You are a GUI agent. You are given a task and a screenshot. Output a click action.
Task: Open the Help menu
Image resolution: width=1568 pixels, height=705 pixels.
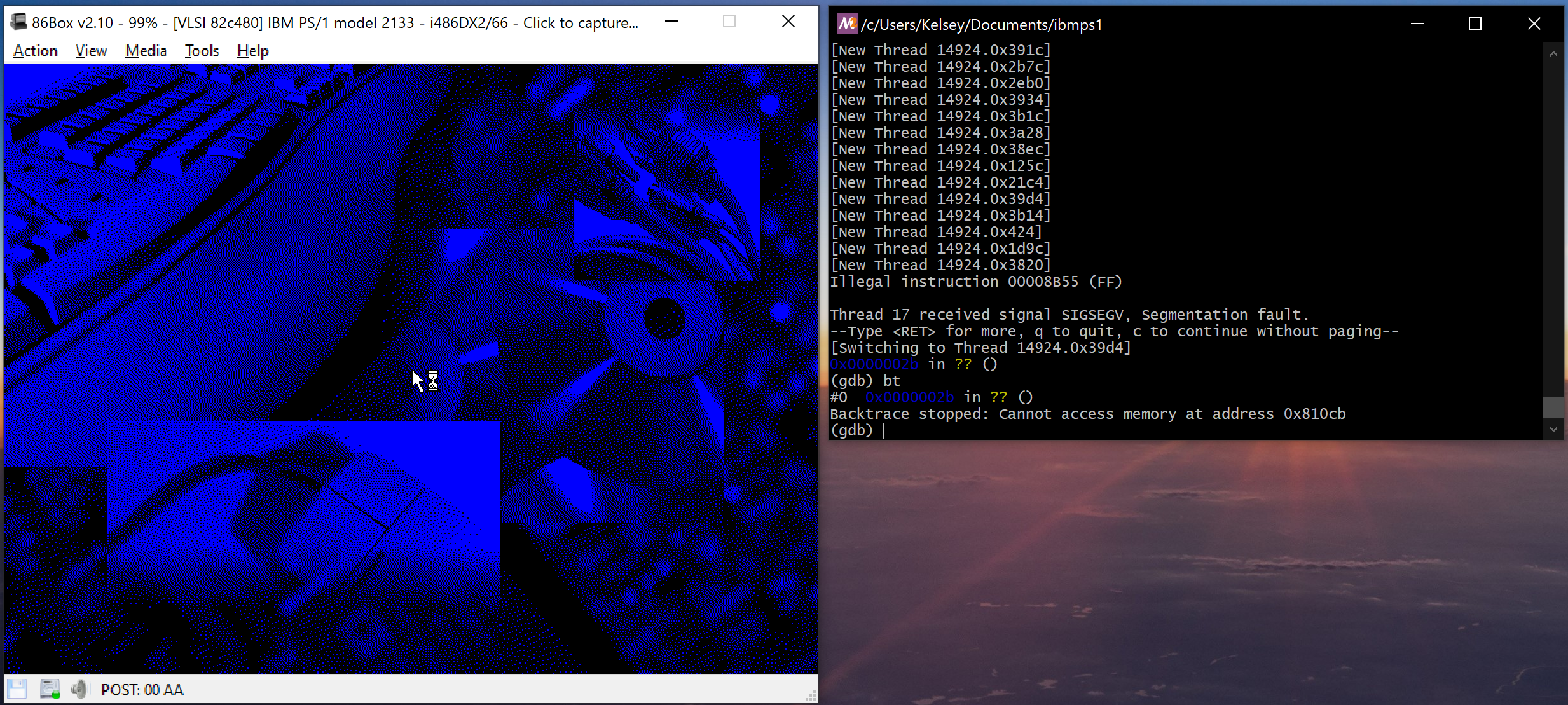[x=252, y=50]
